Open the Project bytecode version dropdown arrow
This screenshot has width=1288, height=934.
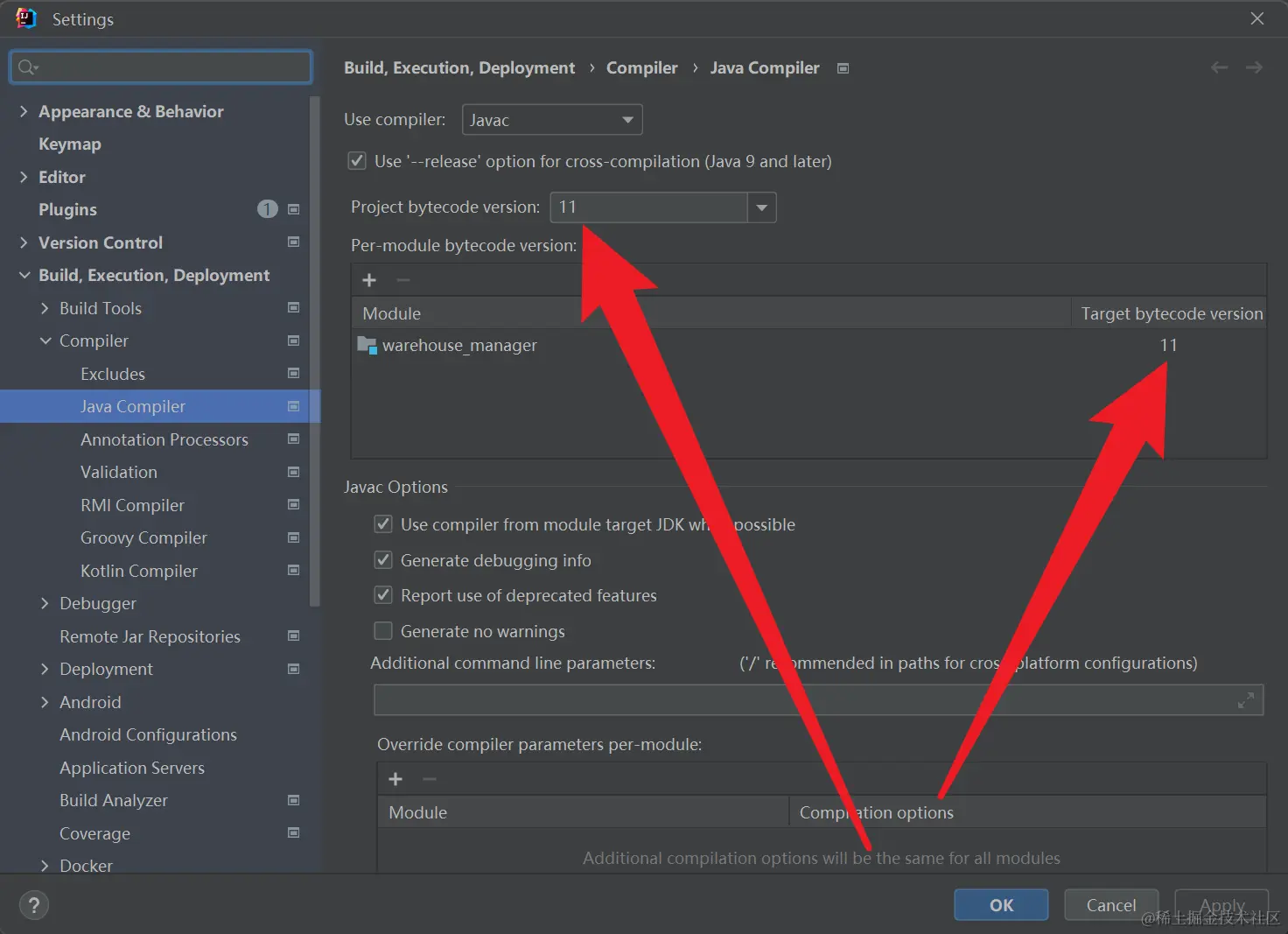click(762, 207)
